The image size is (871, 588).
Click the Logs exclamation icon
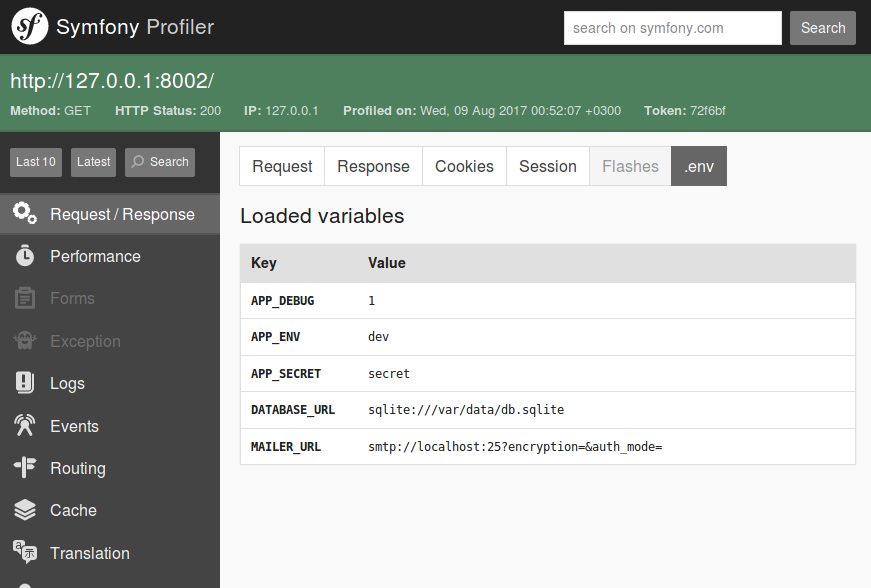coord(25,383)
